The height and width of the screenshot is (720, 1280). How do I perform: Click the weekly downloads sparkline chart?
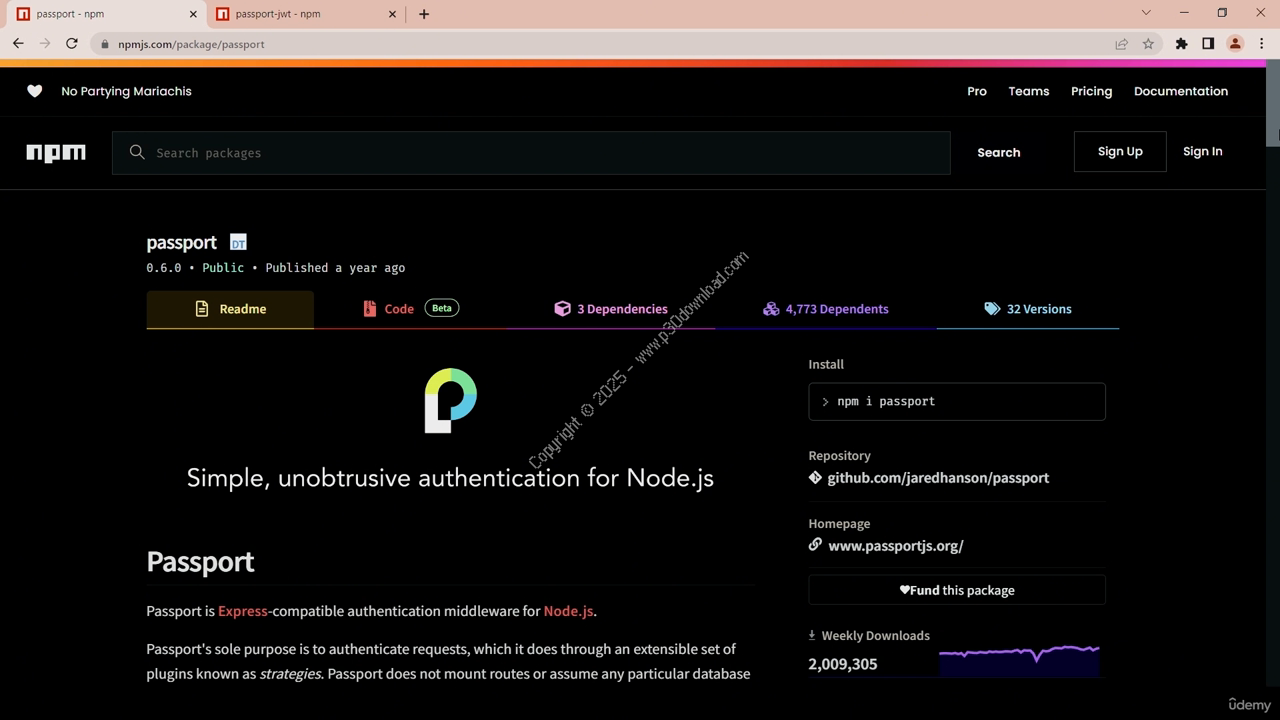point(1019,659)
